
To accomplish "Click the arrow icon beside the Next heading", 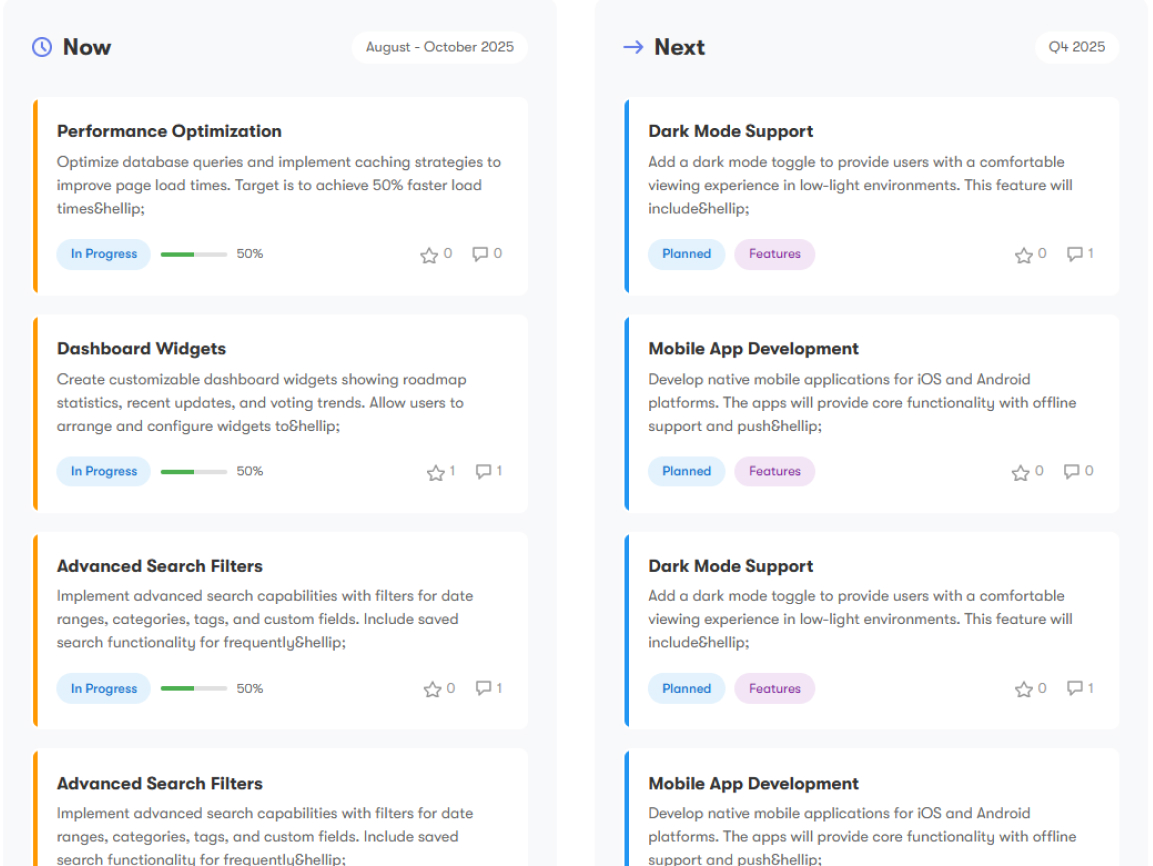I will point(632,47).
